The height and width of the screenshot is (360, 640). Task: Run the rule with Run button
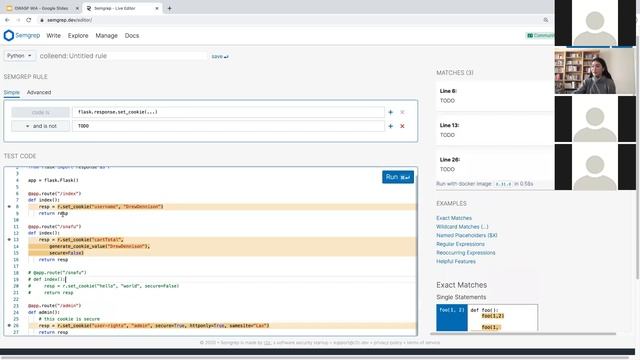[x=398, y=177]
